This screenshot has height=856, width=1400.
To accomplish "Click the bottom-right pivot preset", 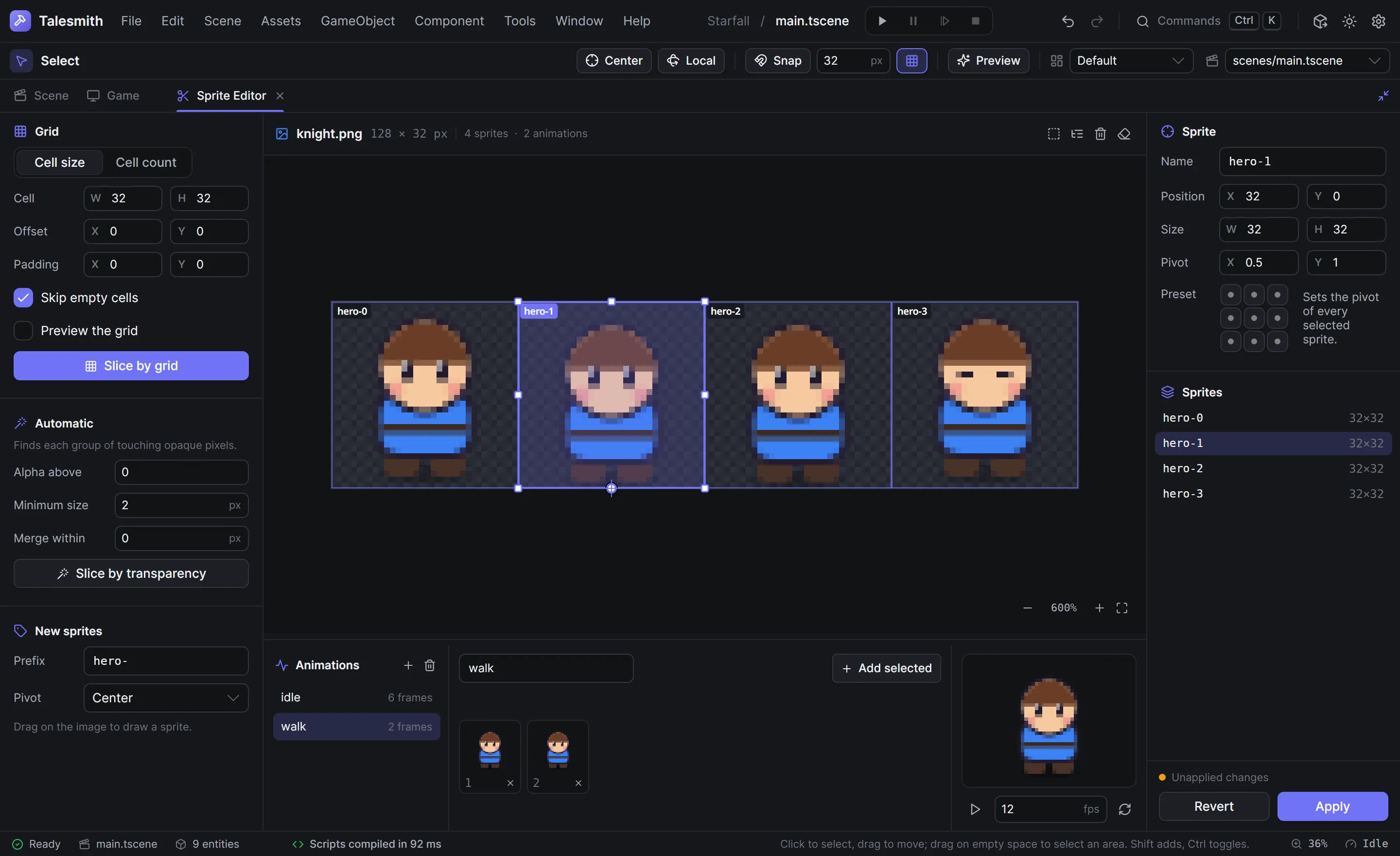I will click(1277, 341).
